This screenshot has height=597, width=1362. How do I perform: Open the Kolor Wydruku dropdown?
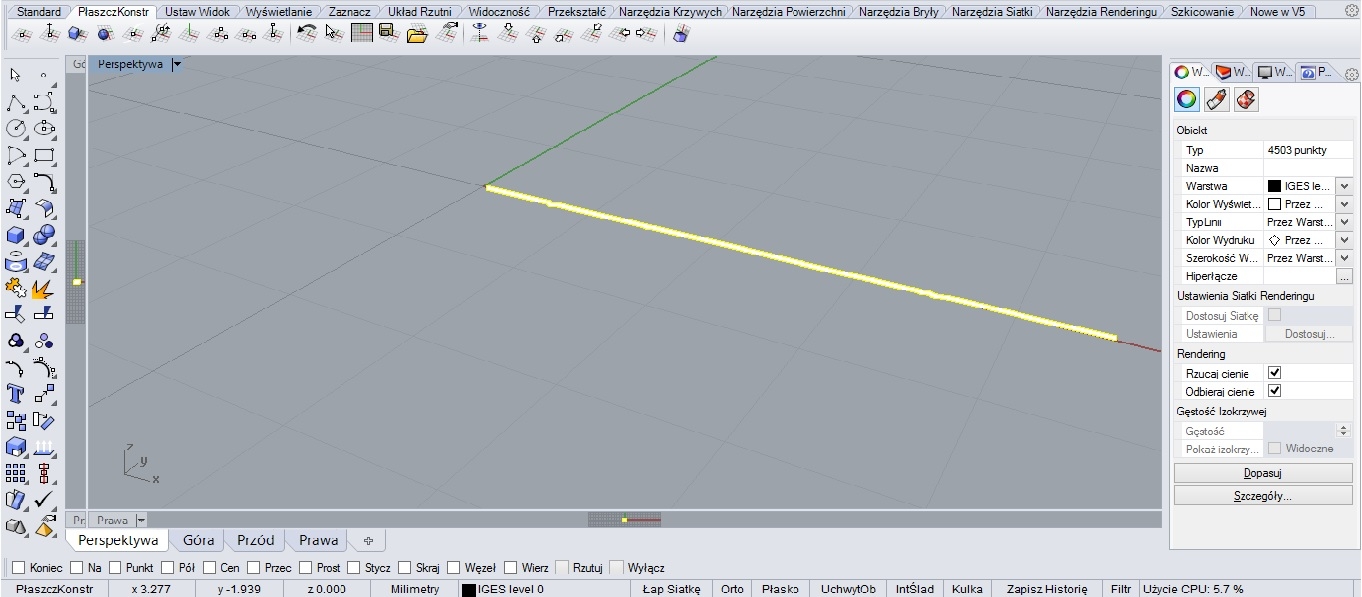pyautogui.click(x=1343, y=240)
